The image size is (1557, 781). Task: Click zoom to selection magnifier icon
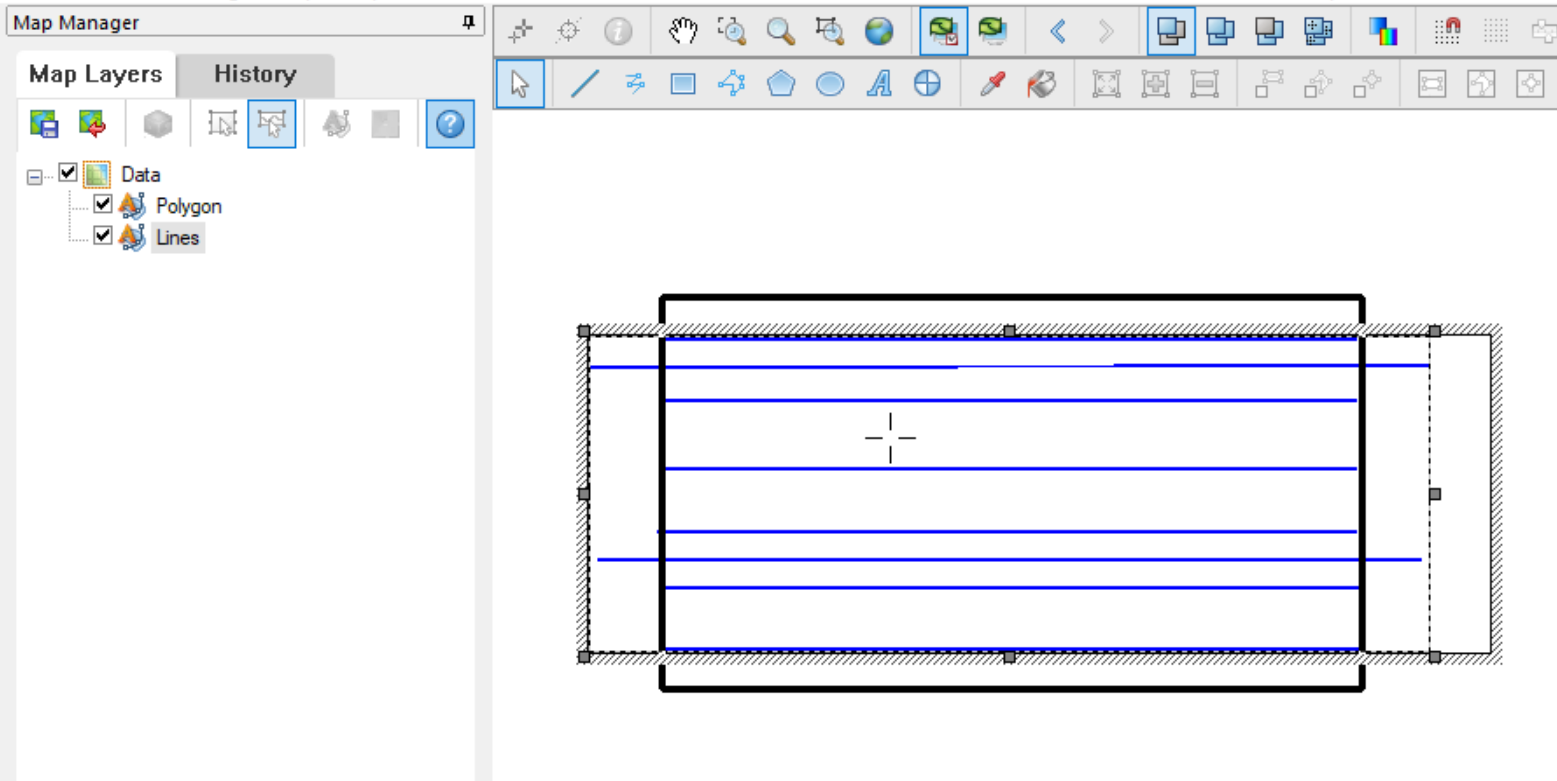829,32
